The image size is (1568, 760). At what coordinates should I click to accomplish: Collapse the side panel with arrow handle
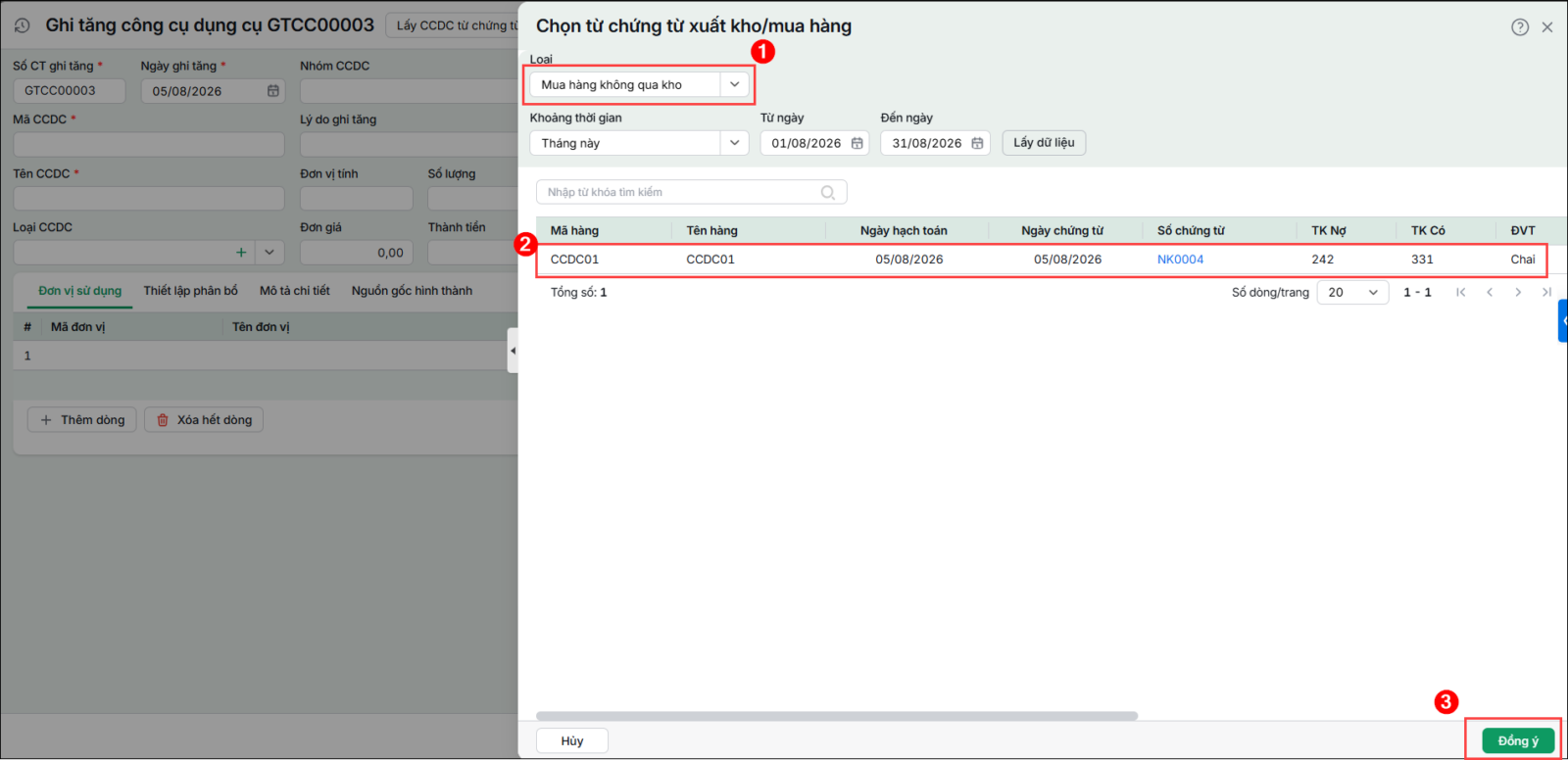pyautogui.click(x=513, y=351)
